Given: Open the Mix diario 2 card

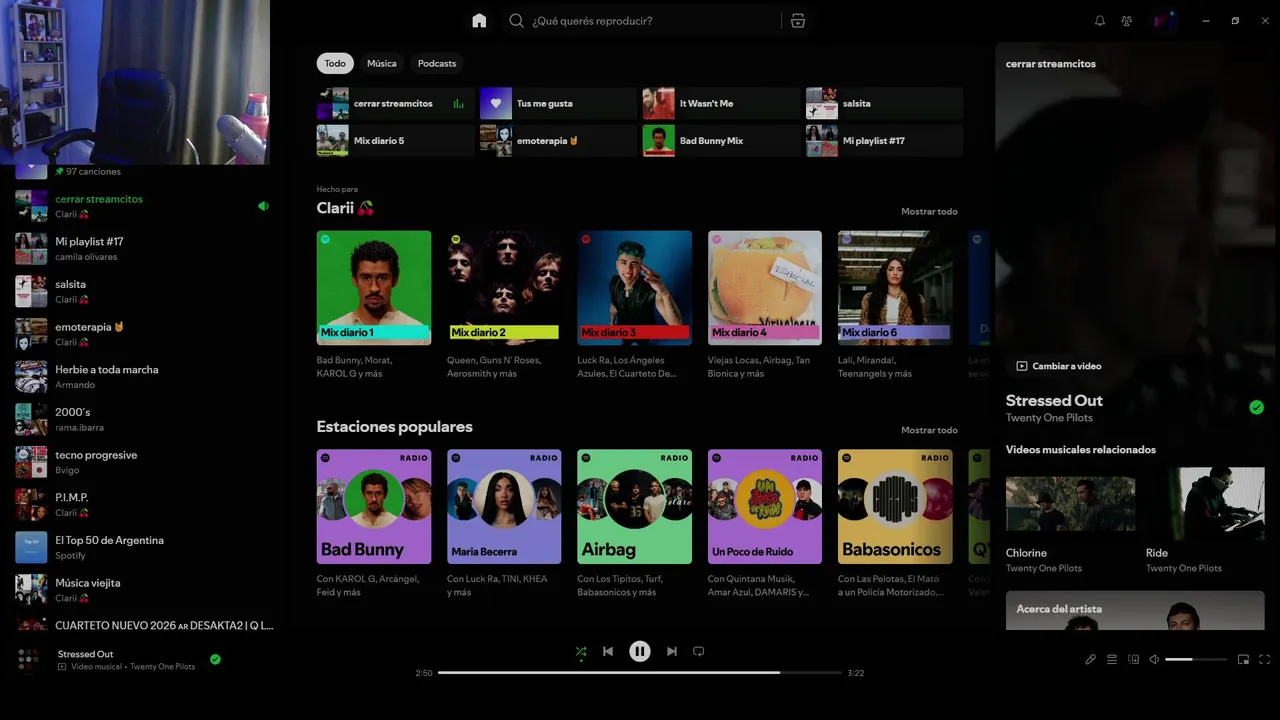Looking at the screenshot, I should click(x=504, y=305).
